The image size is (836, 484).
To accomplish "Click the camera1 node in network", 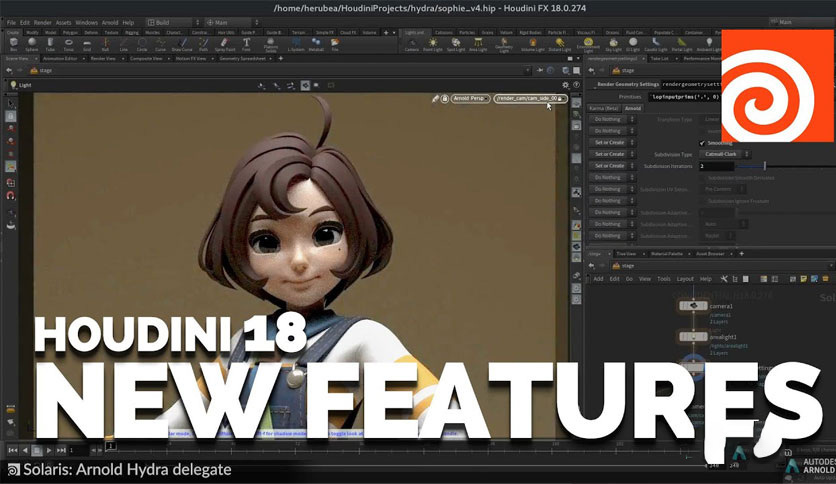I will [692, 304].
